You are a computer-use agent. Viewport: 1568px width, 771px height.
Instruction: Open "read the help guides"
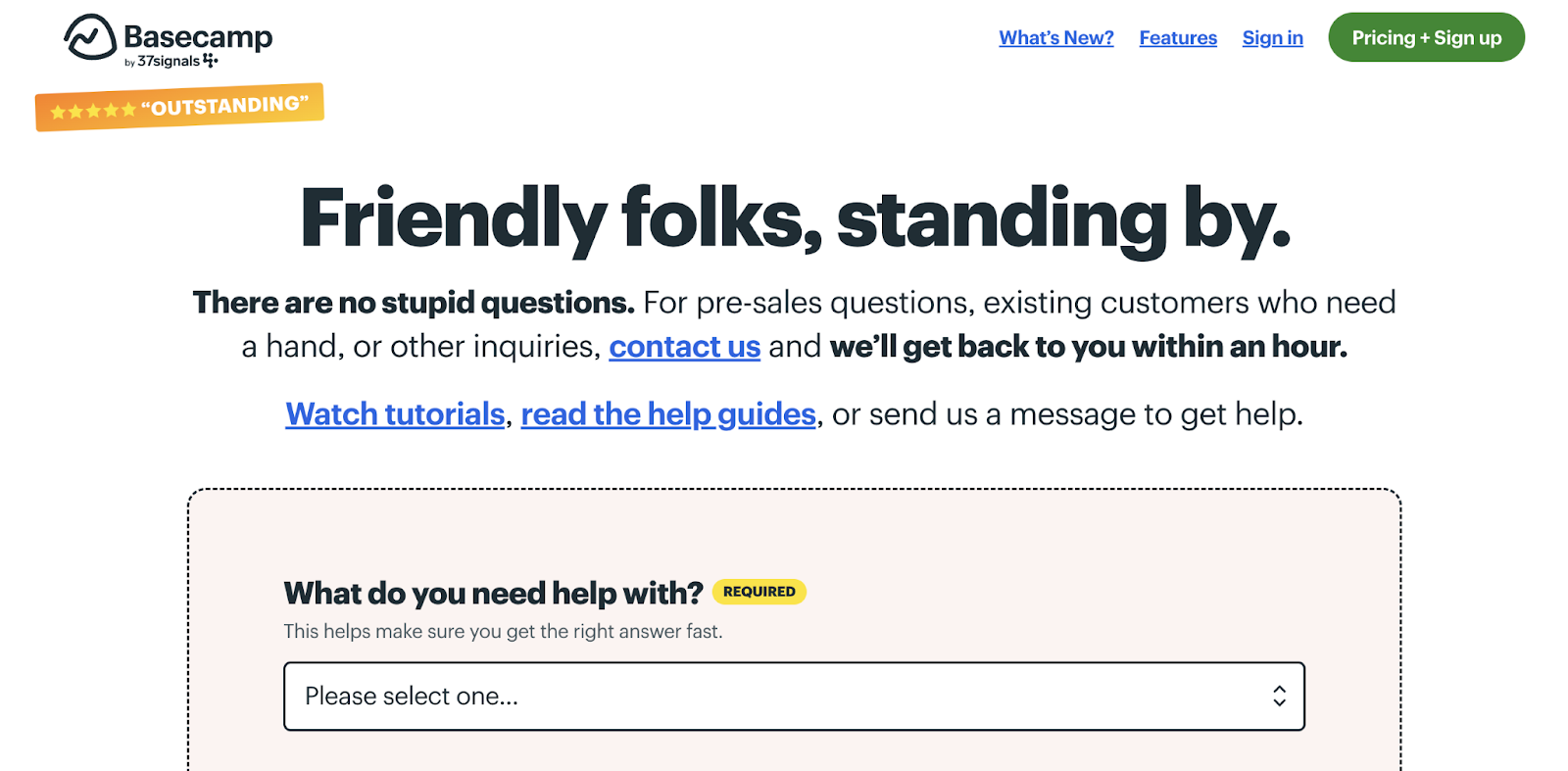(x=667, y=413)
